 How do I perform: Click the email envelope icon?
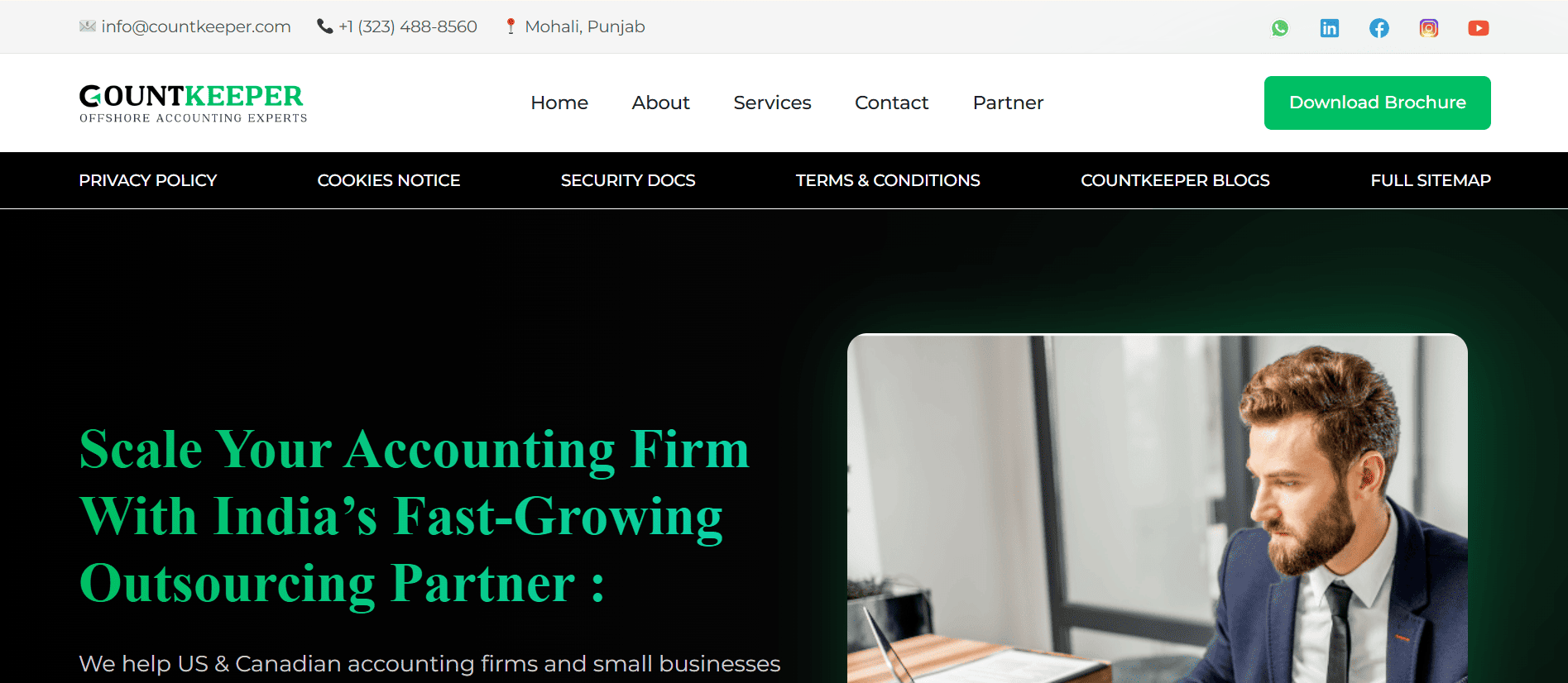tap(88, 26)
